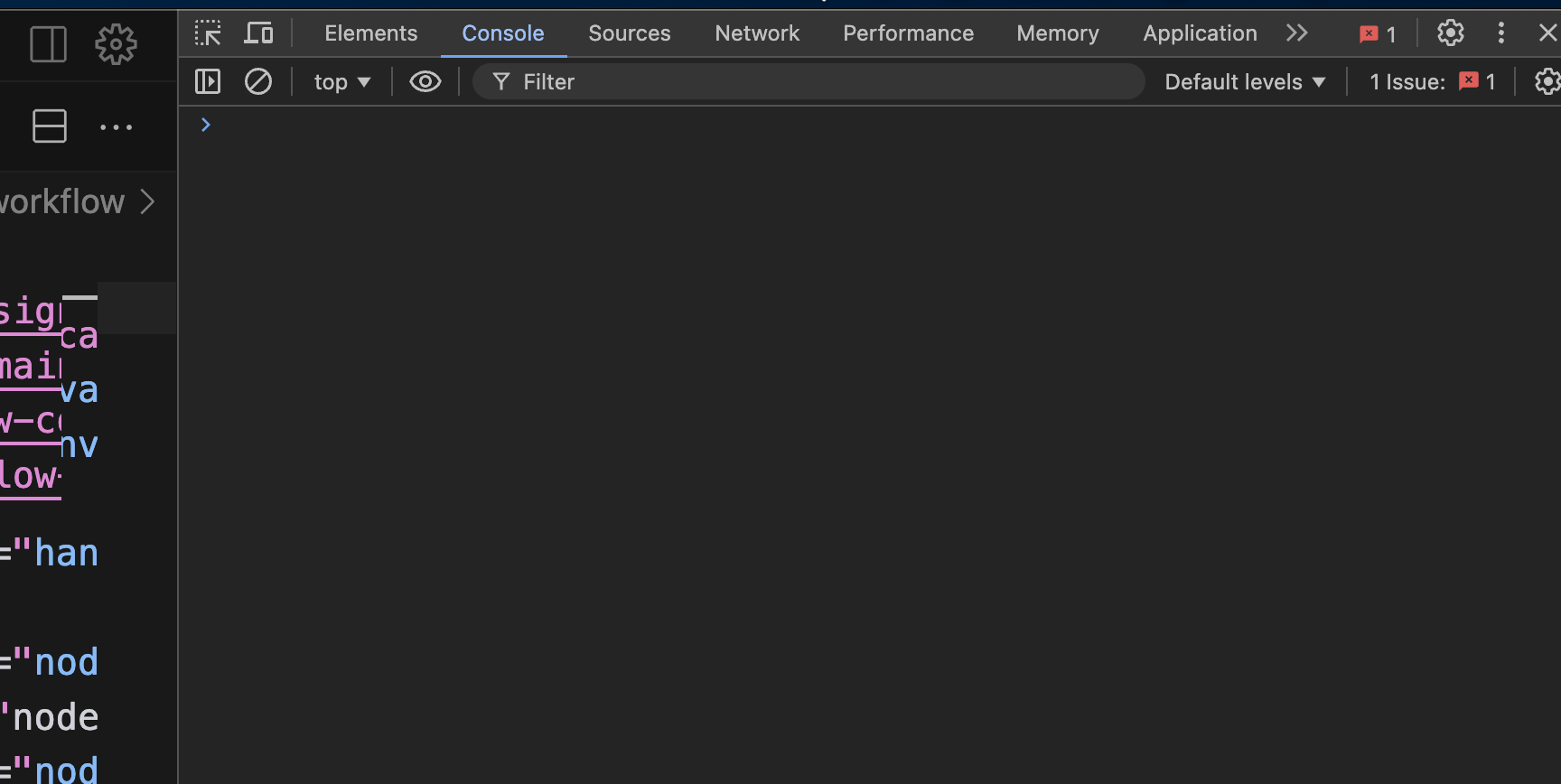This screenshot has width=1561, height=784.
Task: Clear the console
Action: click(x=258, y=82)
